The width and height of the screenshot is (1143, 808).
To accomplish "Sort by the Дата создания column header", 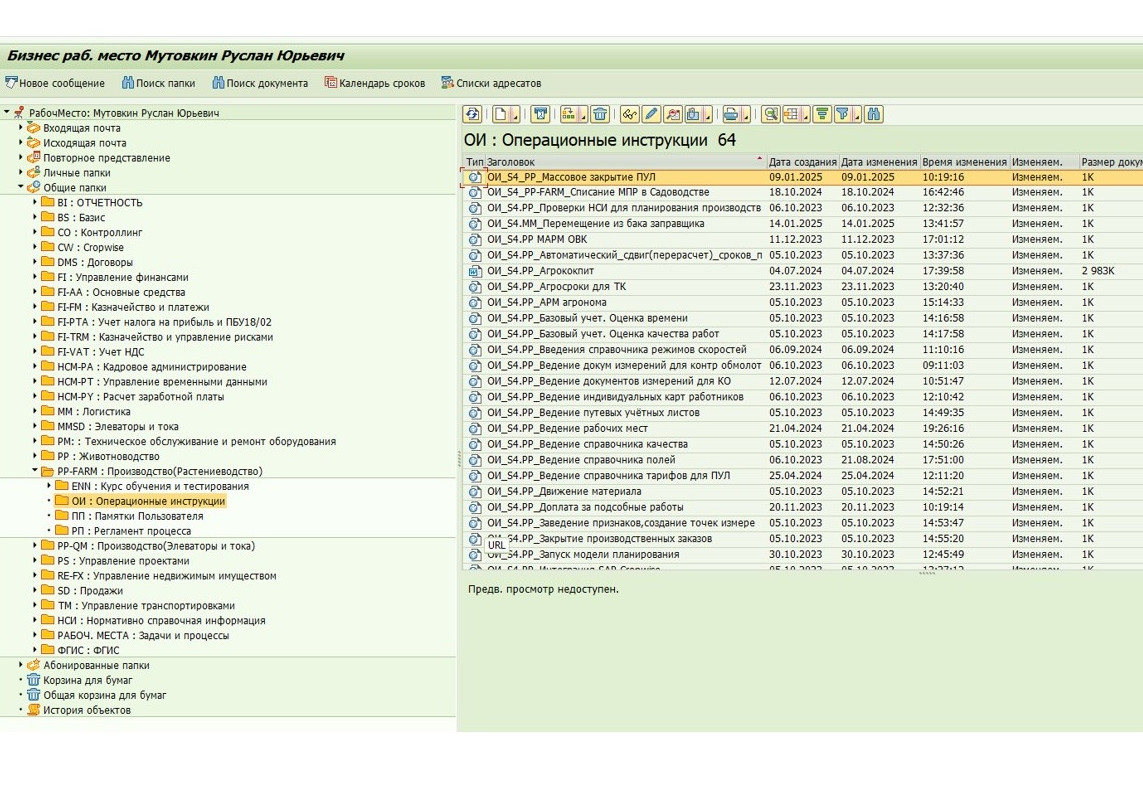I will click(x=802, y=161).
